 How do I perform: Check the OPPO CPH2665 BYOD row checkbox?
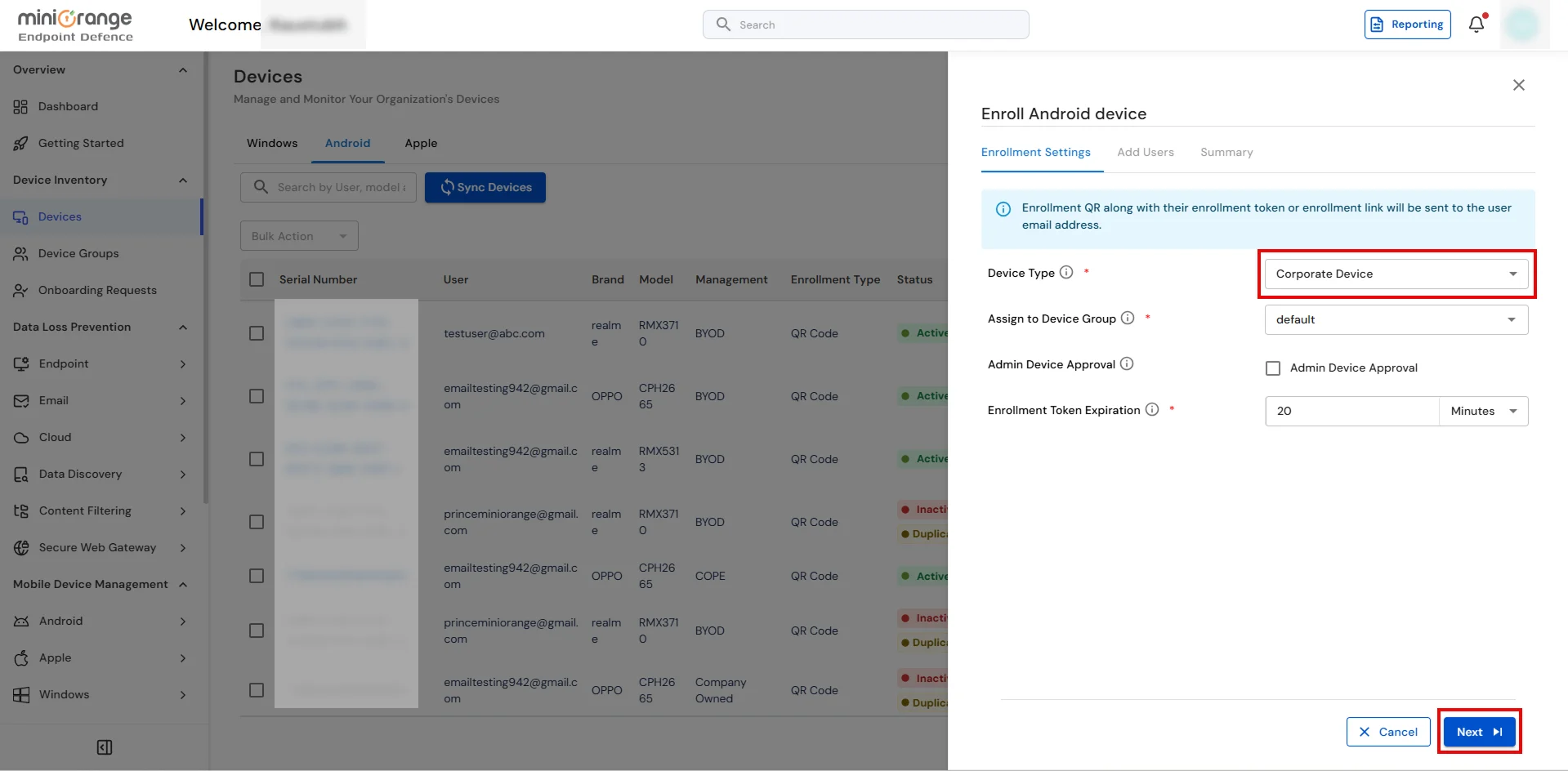(x=257, y=396)
